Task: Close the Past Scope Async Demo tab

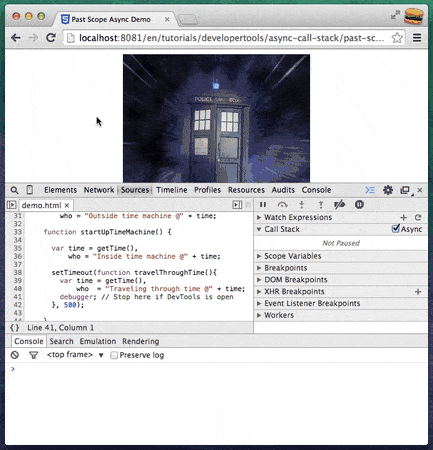Action: tap(167, 19)
